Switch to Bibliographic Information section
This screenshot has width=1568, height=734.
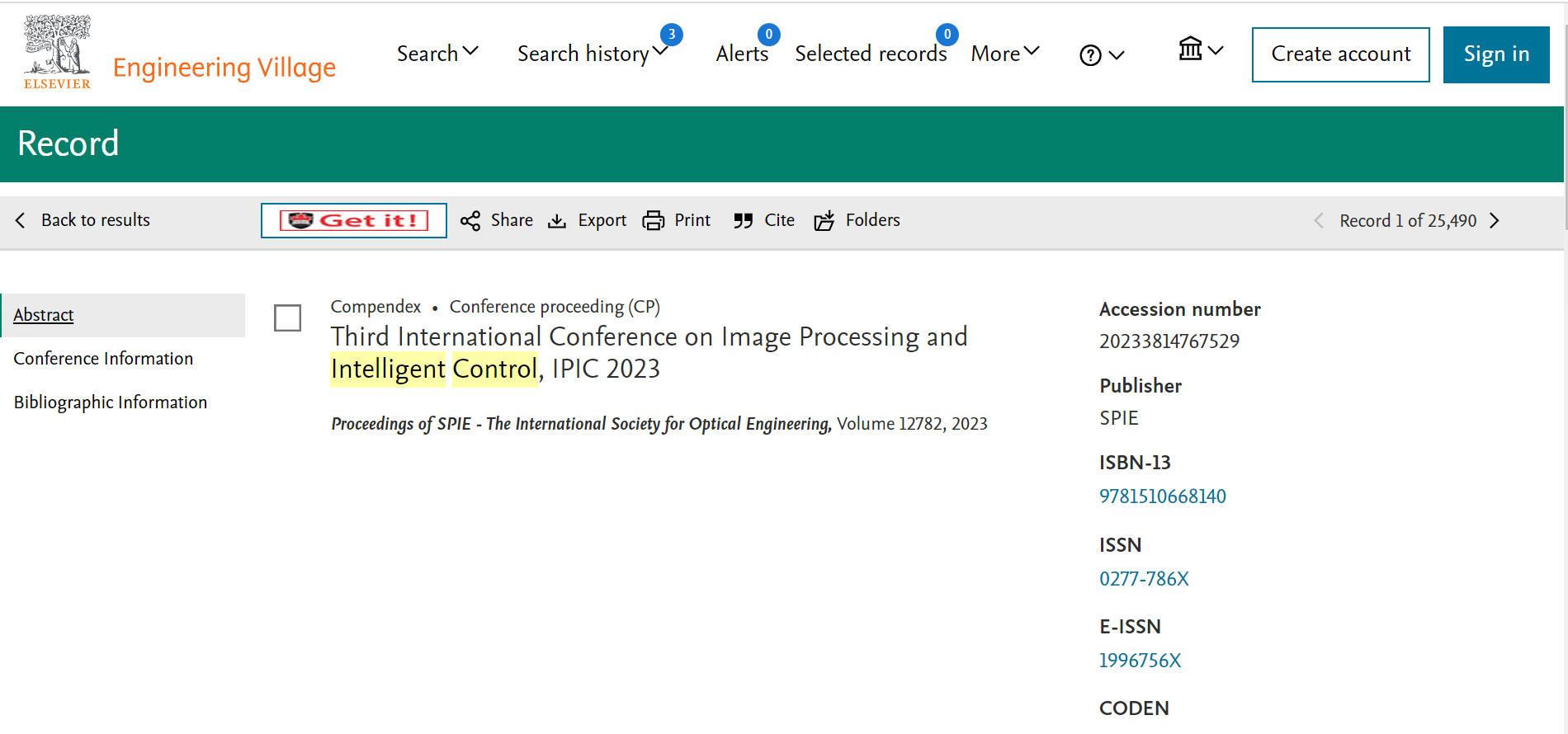[x=111, y=402]
